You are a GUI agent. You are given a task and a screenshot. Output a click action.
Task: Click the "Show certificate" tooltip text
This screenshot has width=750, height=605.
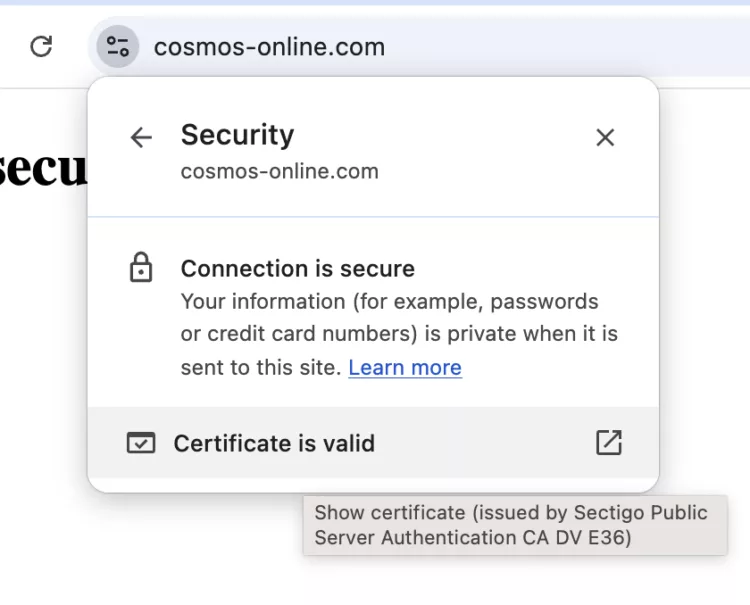511,525
